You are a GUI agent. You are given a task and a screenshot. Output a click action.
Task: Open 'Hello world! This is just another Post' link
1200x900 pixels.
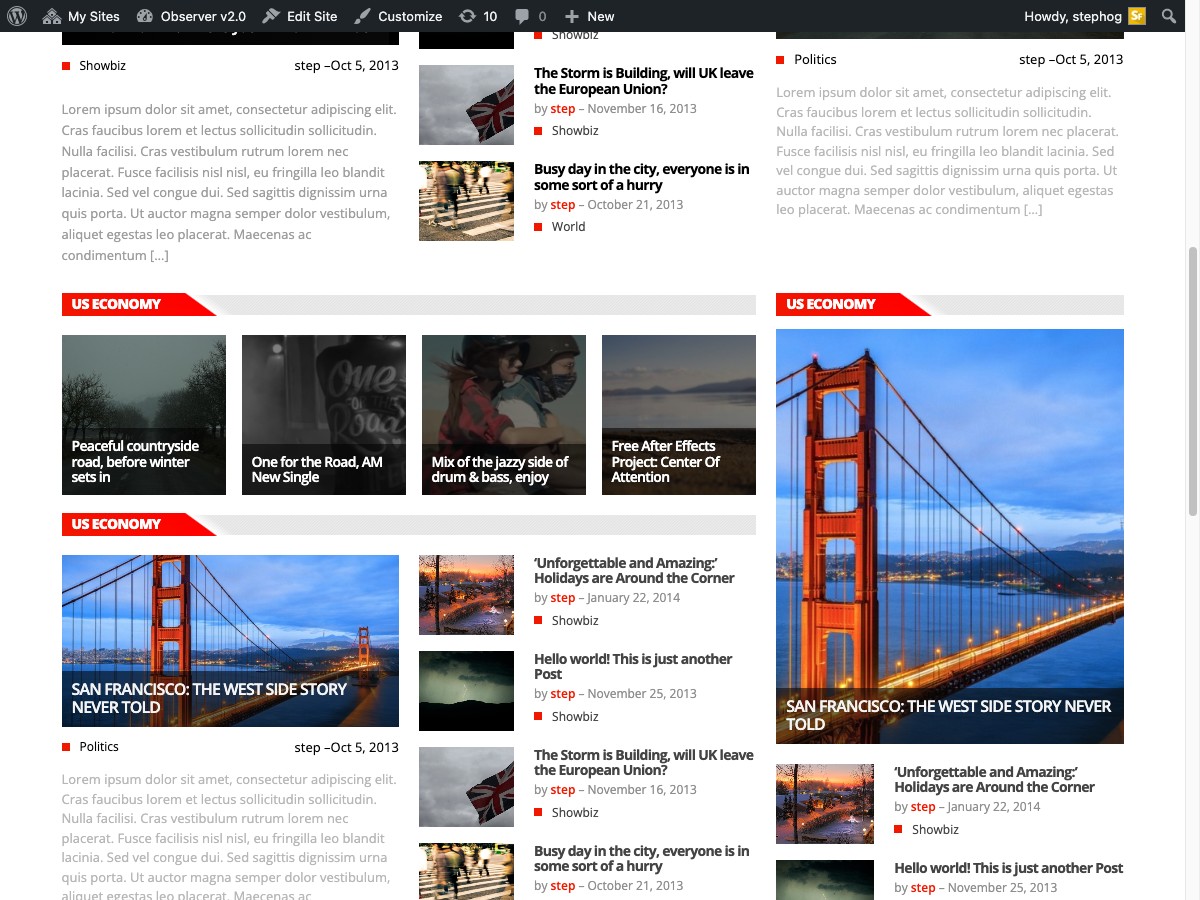[x=632, y=666]
